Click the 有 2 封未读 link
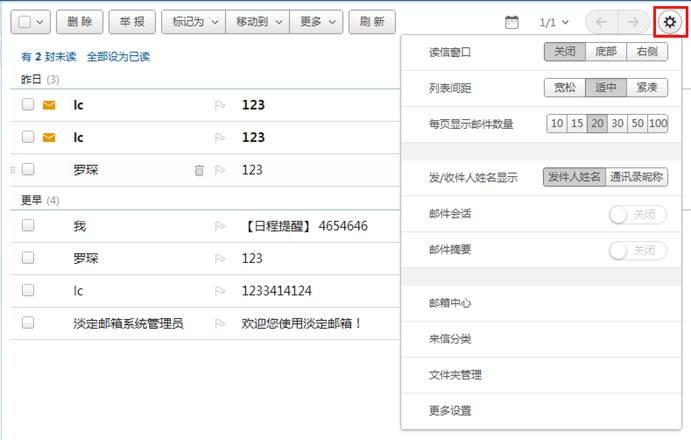 [48, 57]
